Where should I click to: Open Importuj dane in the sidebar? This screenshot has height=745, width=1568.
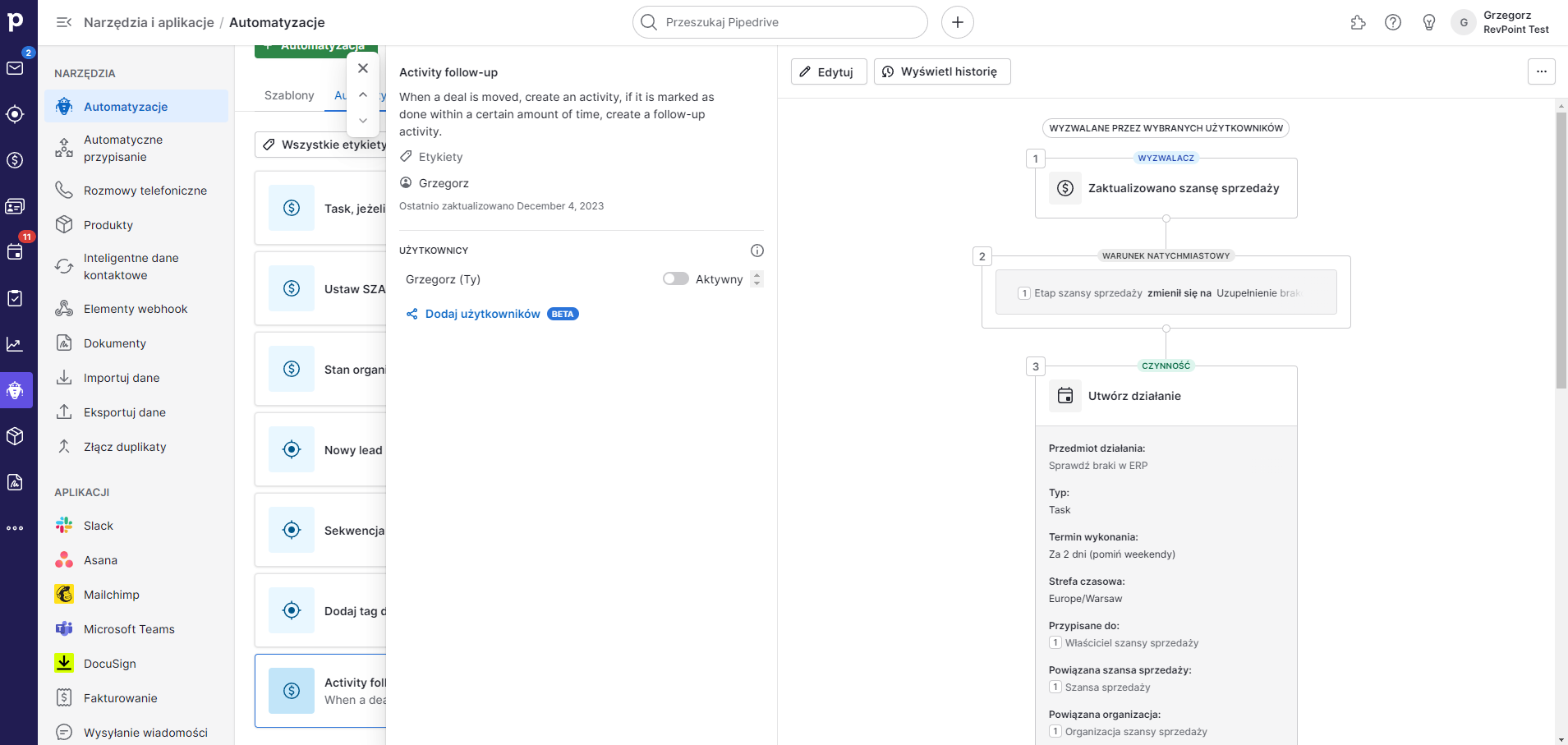tap(137, 378)
